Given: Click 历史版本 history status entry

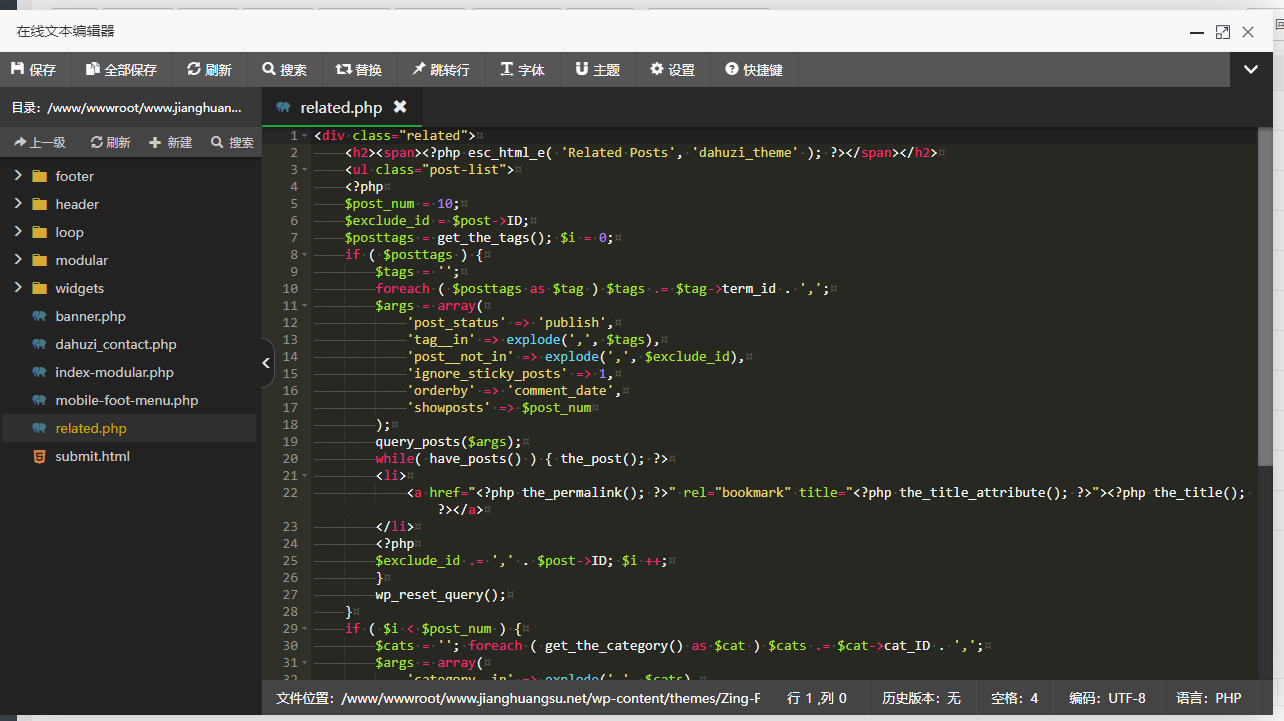Looking at the screenshot, I should point(921,698).
